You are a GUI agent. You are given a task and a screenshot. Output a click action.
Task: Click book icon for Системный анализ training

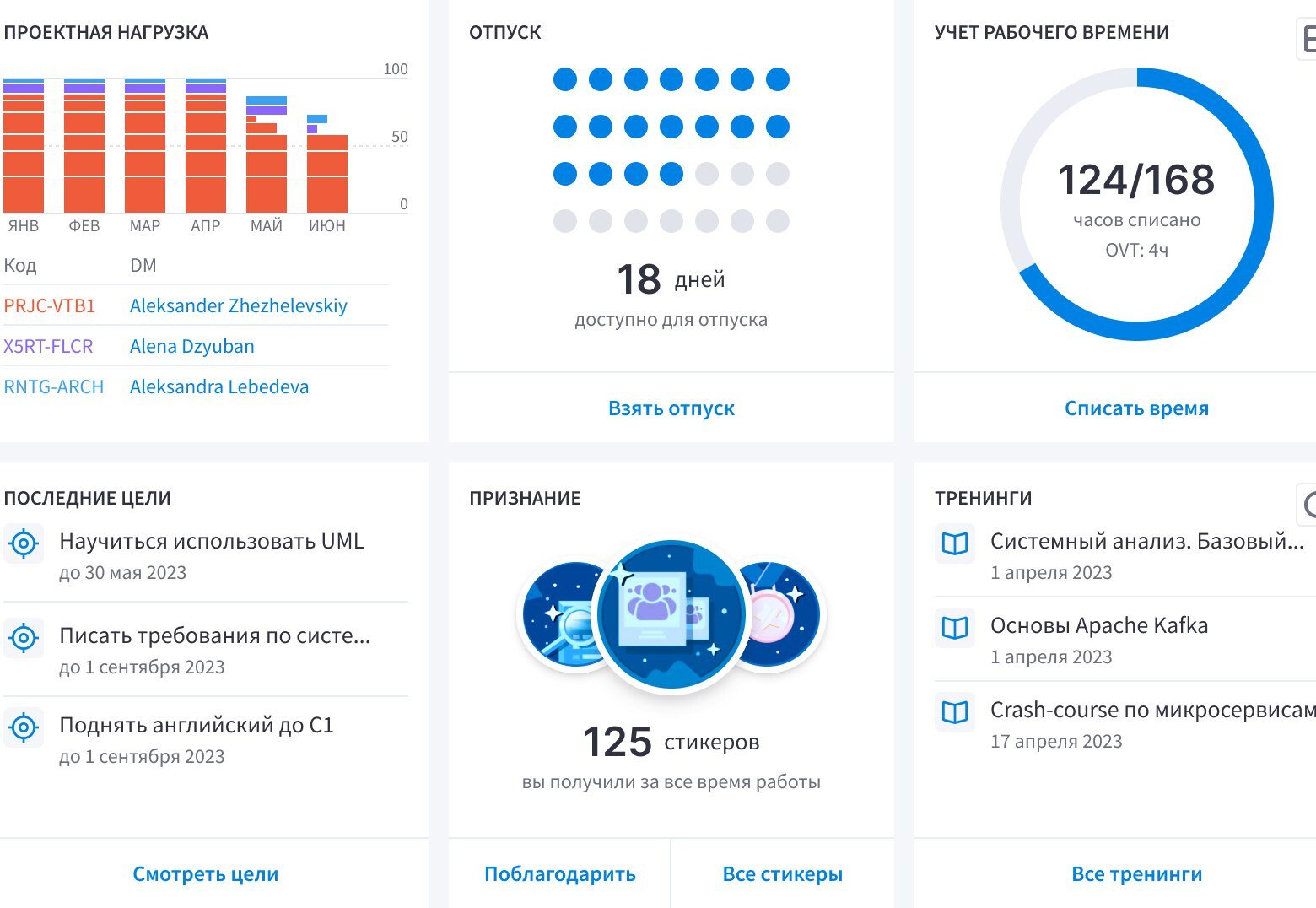click(x=954, y=543)
